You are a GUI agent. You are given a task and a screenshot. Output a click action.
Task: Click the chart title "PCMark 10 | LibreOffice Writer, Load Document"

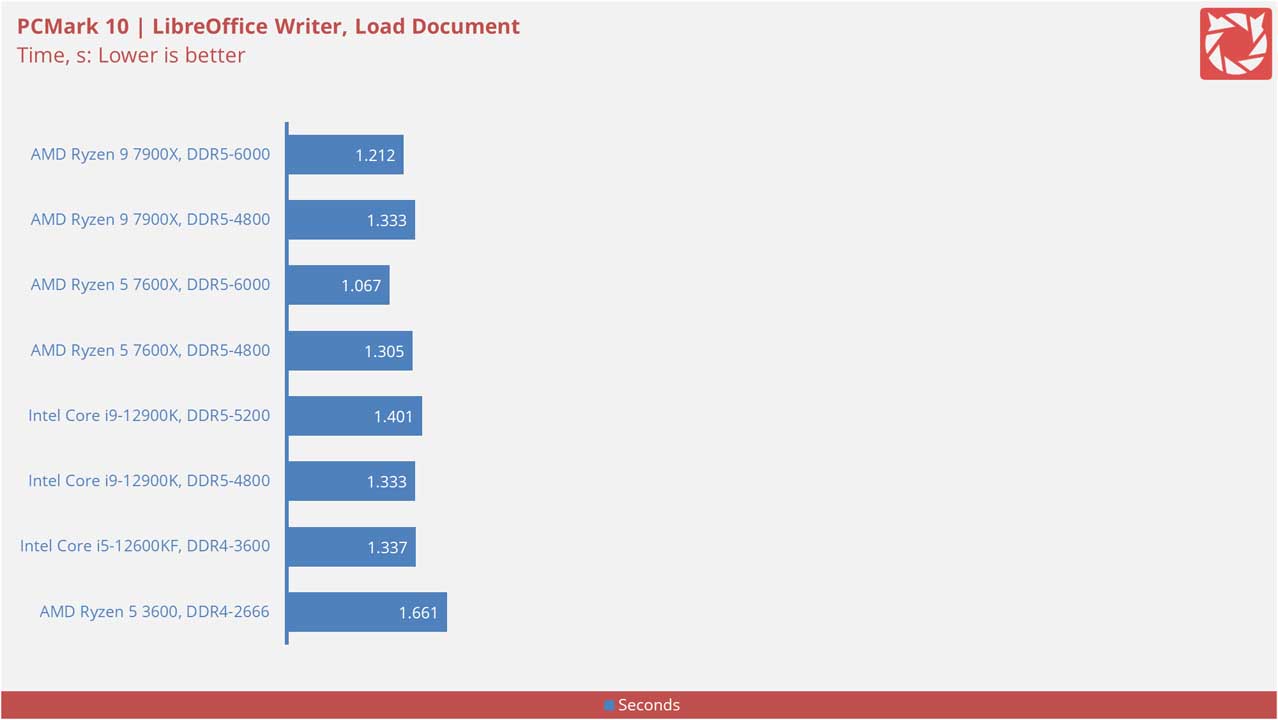tap(268, 26)
